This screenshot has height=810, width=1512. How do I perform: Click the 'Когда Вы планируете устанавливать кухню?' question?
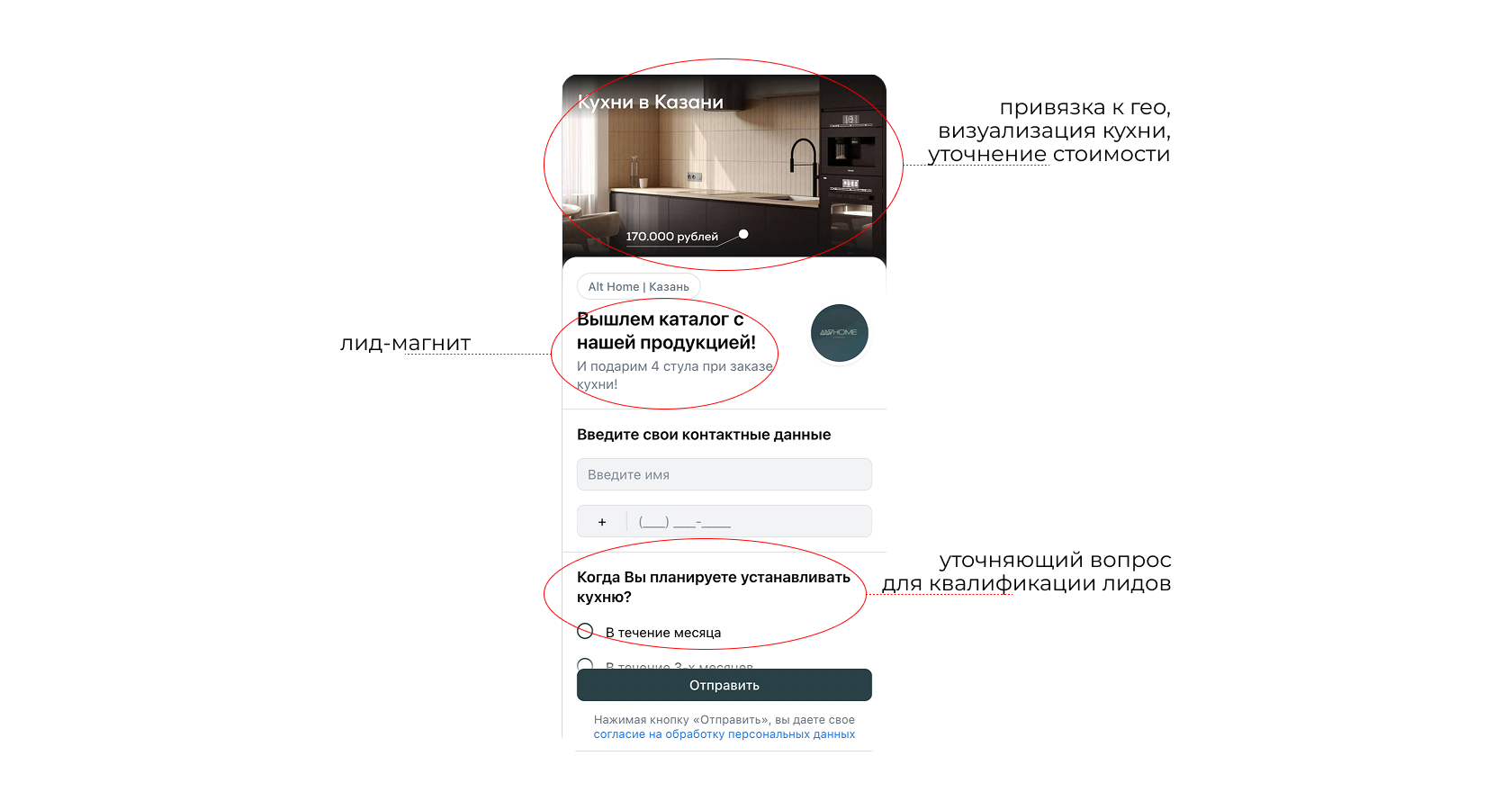[x=714, y=587]
